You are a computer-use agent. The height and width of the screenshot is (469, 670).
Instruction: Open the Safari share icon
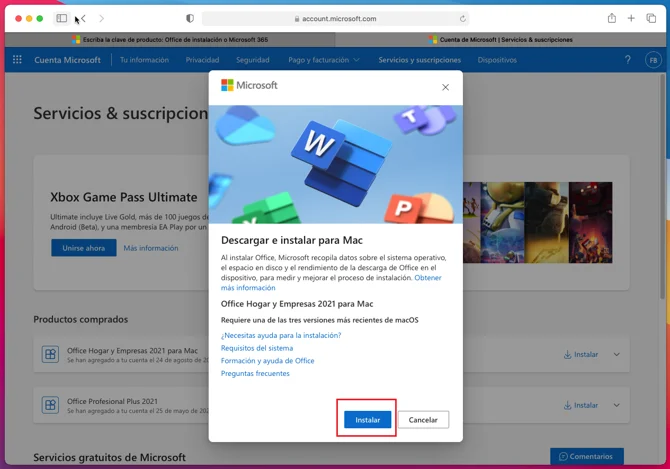coord(611,18)
